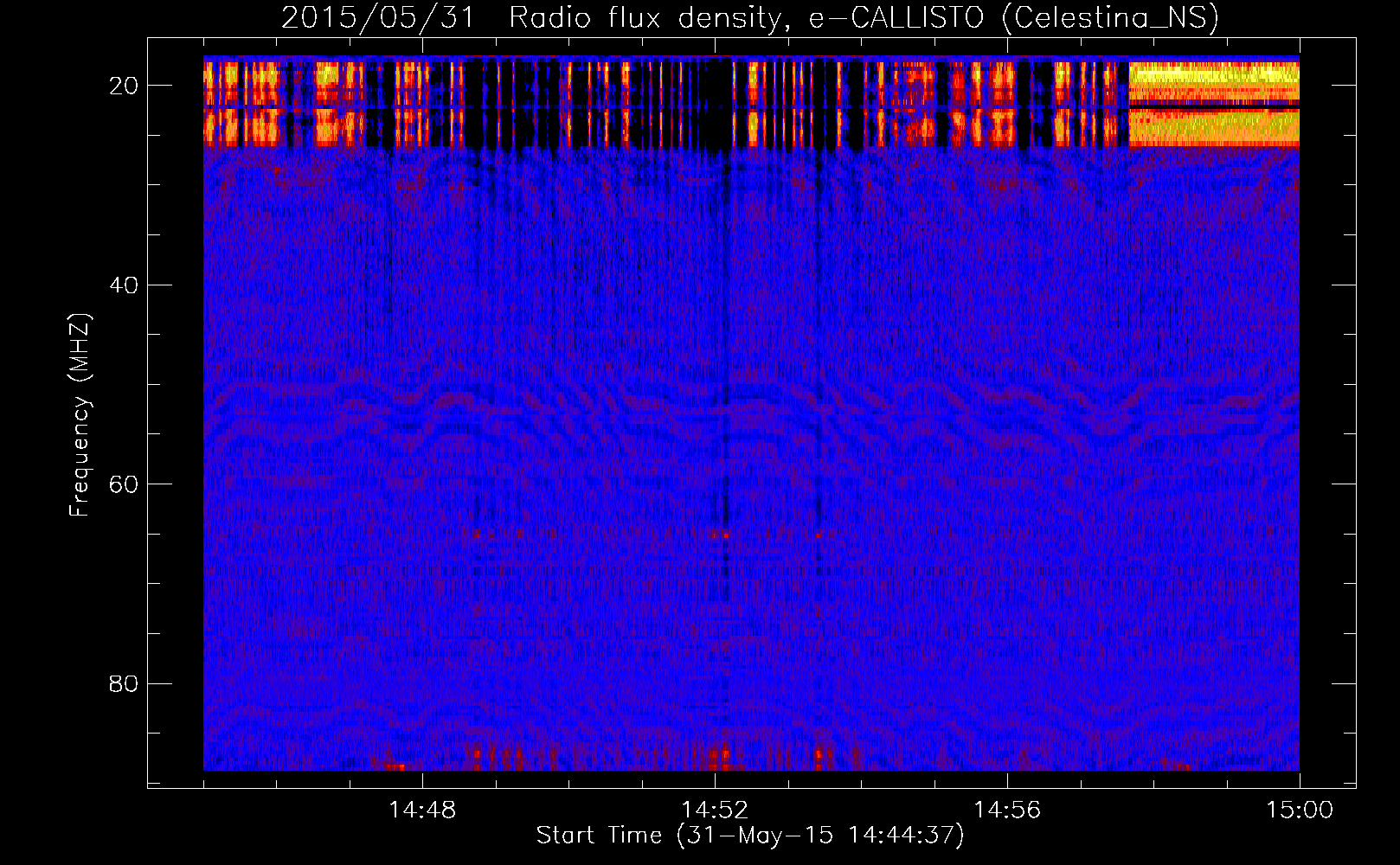
Task: Click the 14:52 time tick label
Action: [715, 811]
